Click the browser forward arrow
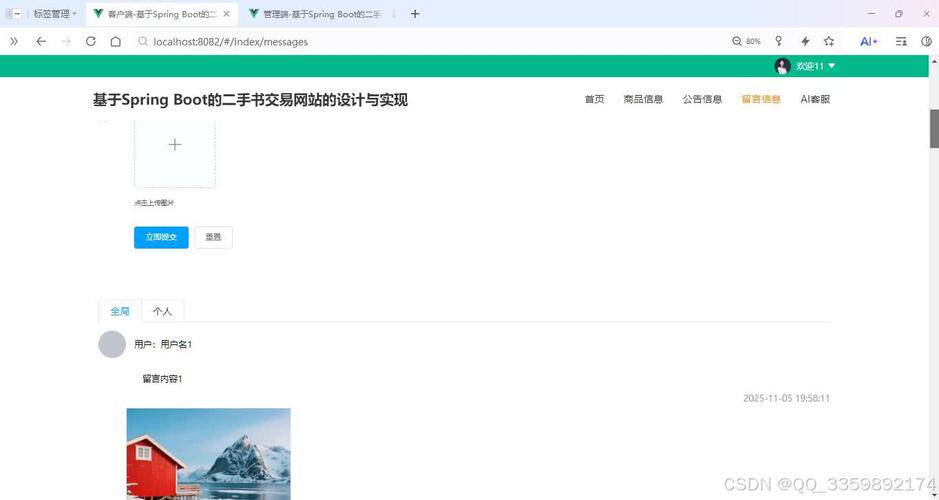 click(x=66, y=41)
